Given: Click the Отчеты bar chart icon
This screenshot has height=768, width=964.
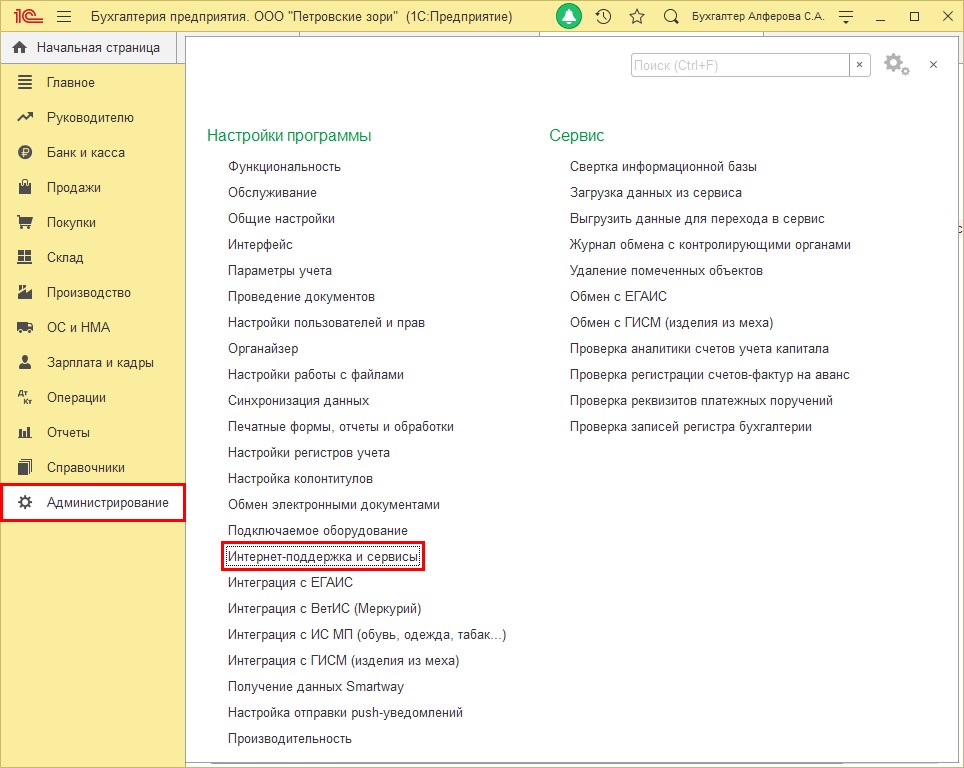Looking at the screenshot, I should pyautogui.click(x=25, y=432).
